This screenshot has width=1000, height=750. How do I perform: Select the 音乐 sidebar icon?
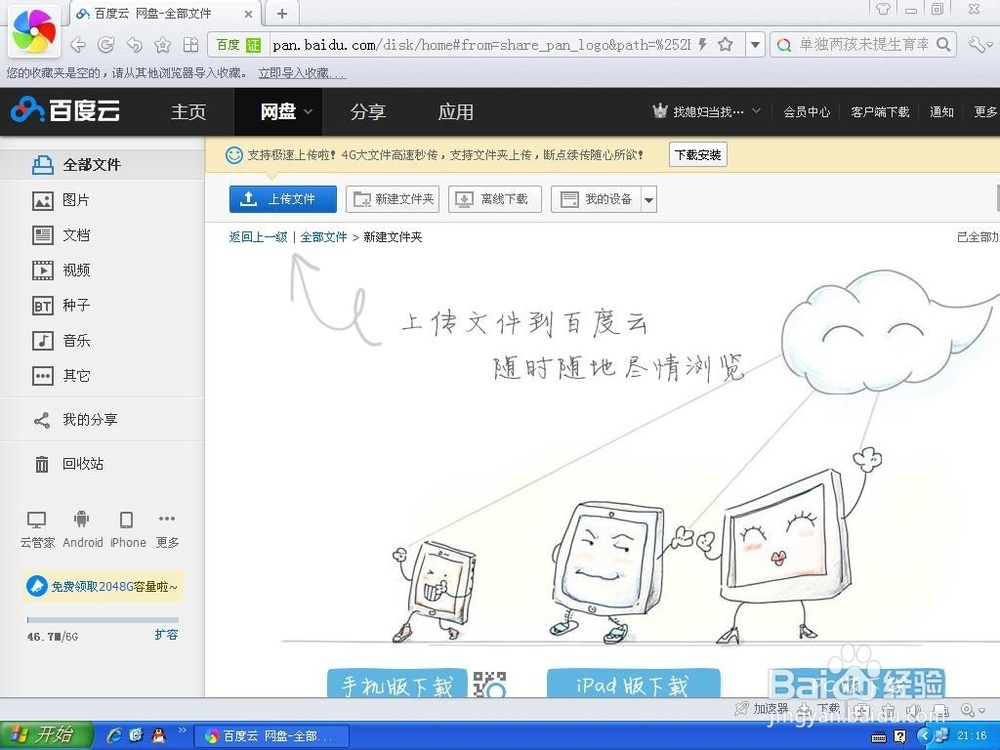pos(42,340)
